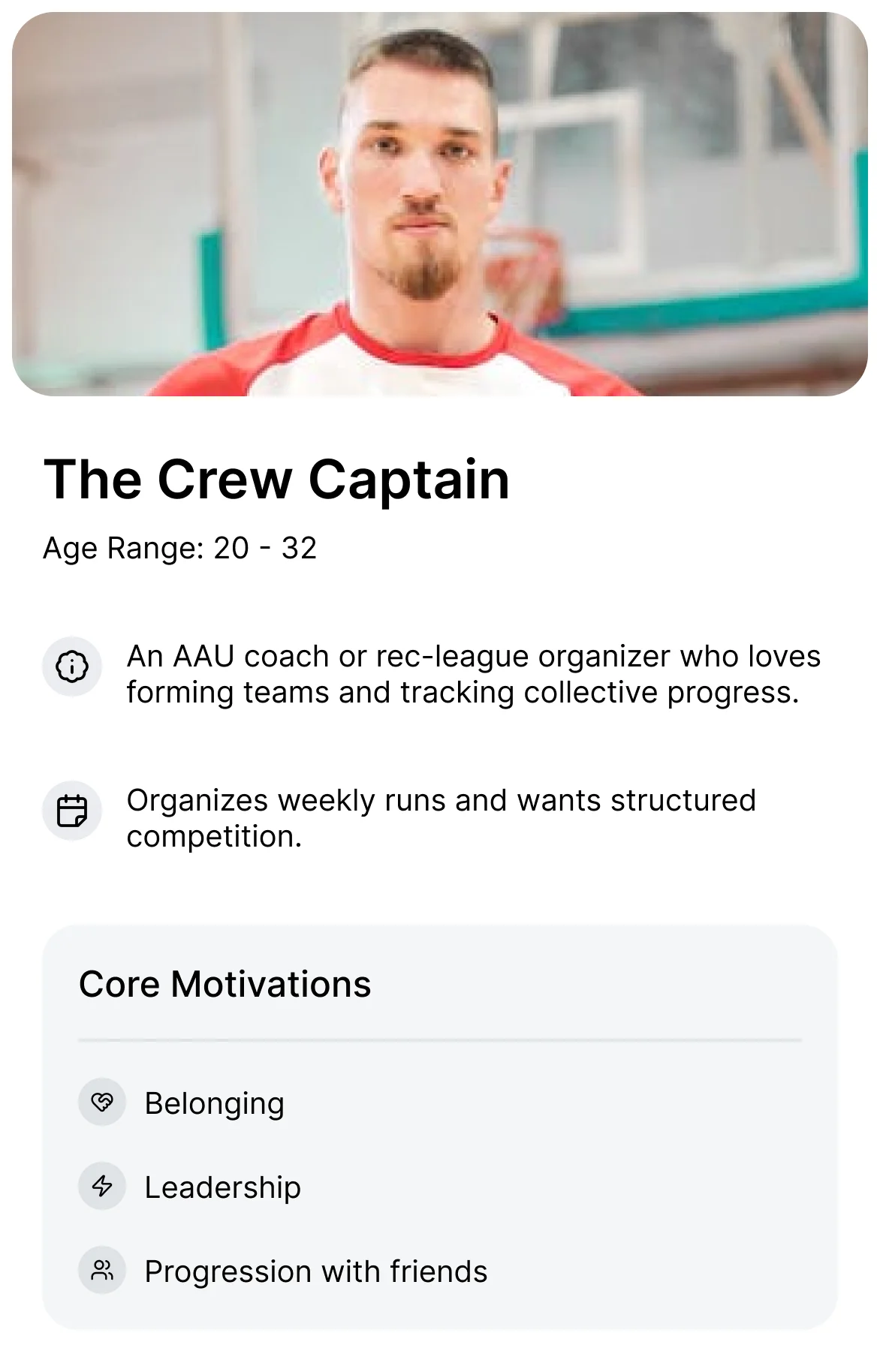
Task: Click the calendar icon next to weekly runs
Action: tap(72, 811)
